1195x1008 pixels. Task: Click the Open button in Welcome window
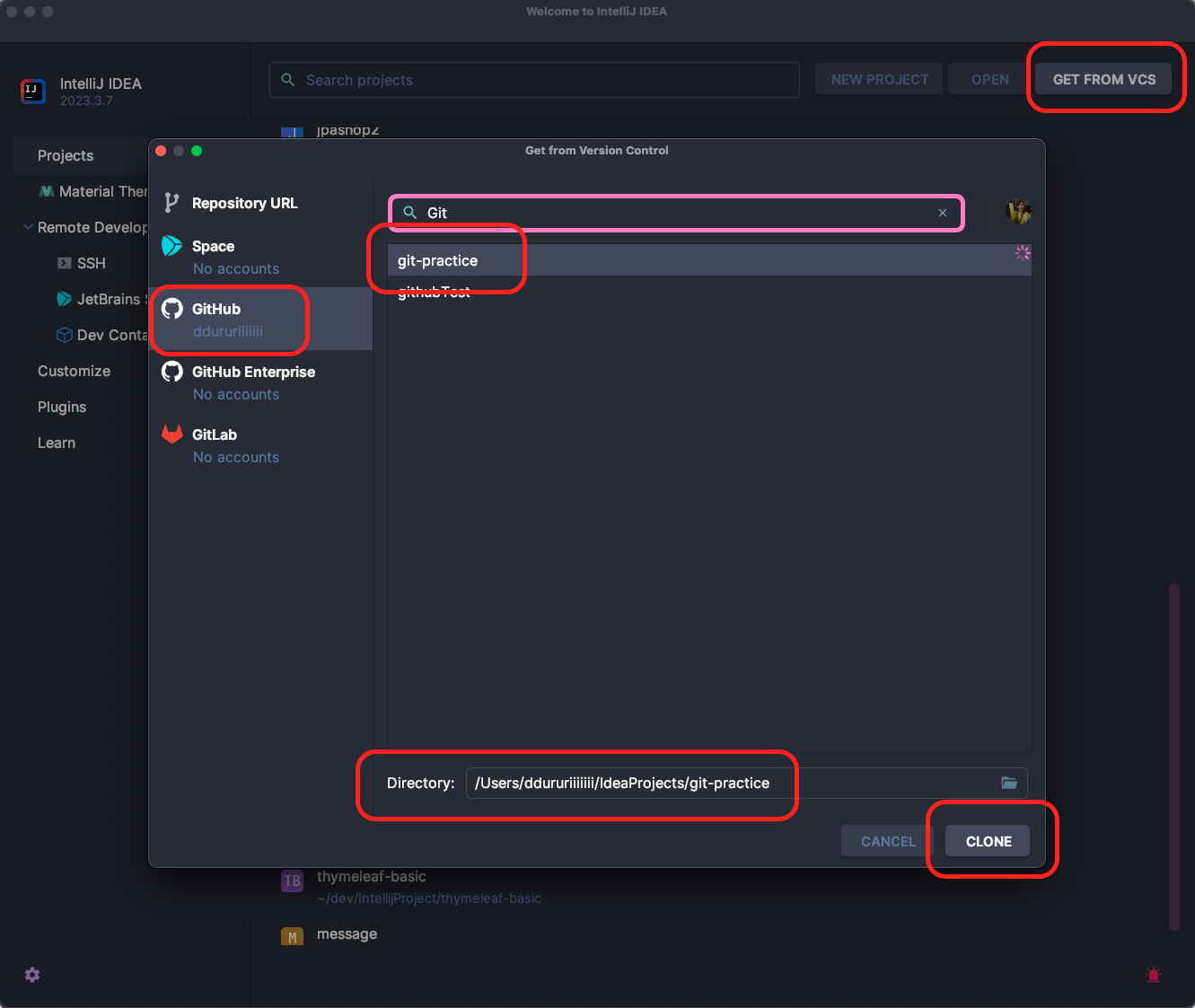[x=989, y=79]
